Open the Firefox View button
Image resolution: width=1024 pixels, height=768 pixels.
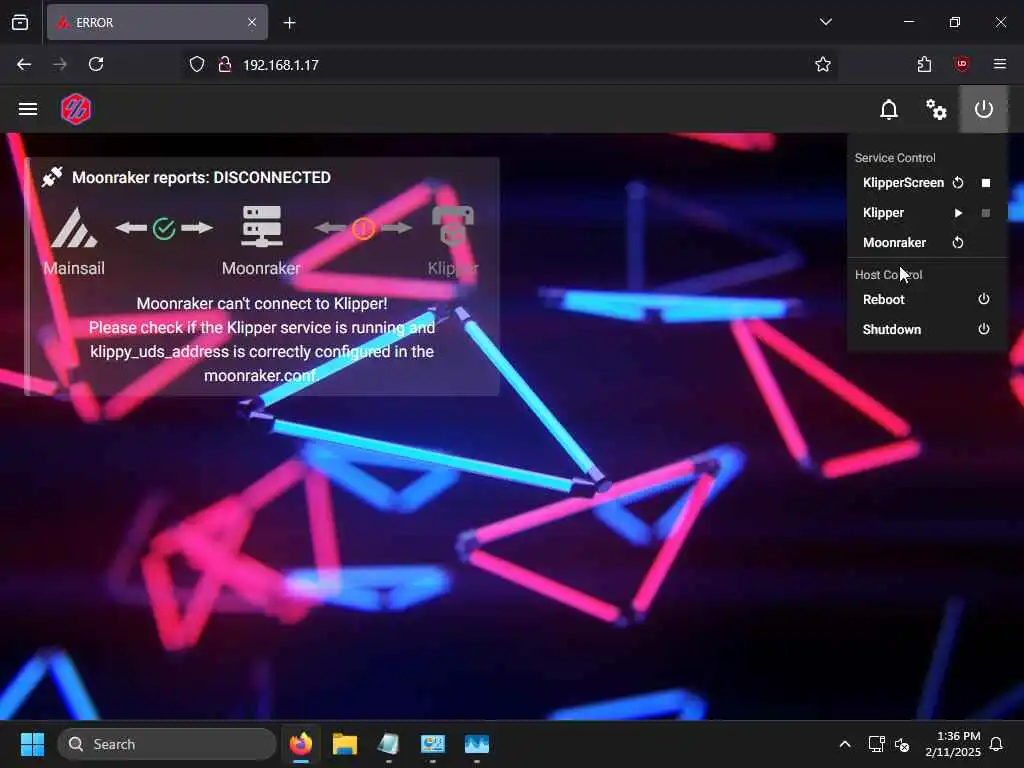tap(20, 23)
